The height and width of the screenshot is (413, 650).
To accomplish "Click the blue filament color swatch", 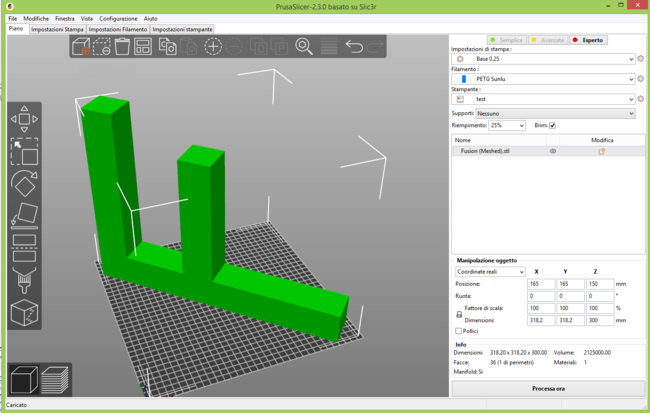I will (463, 79).
